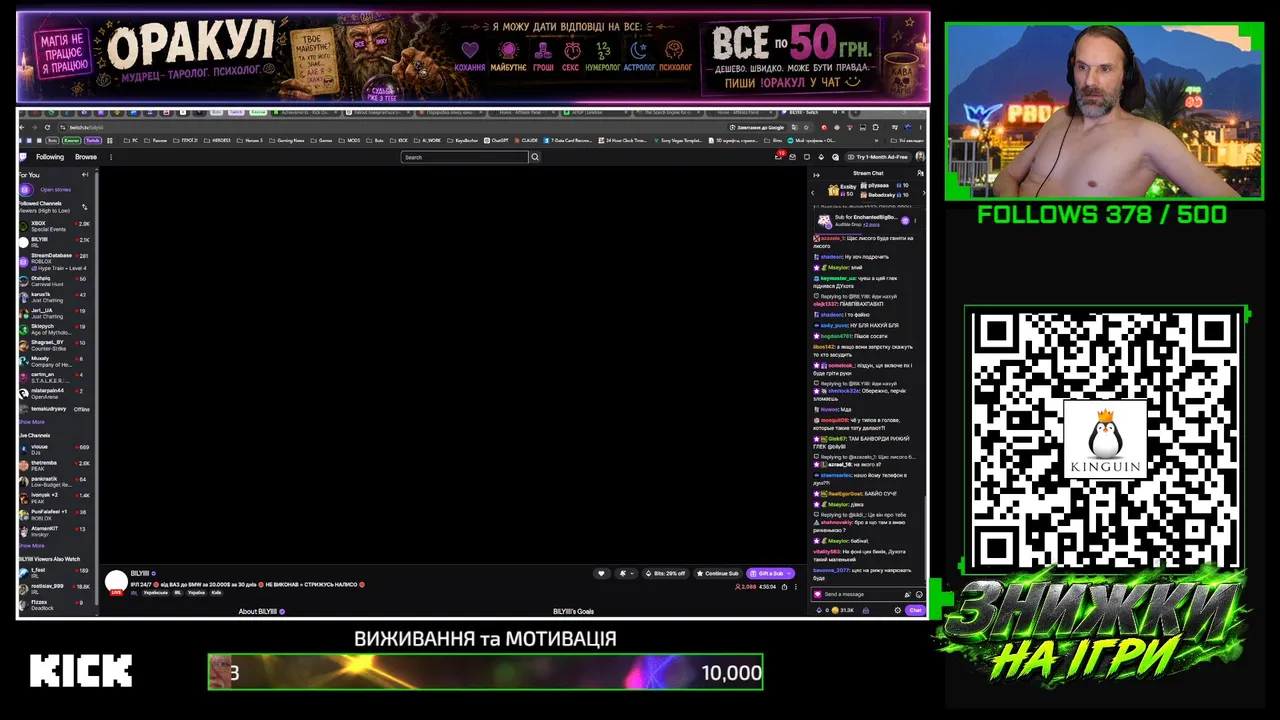This screenshot has width=1280, height=720.
Task: Click the Twitch logo home icon
Action: pyautogui.click(x=23, y=157)
